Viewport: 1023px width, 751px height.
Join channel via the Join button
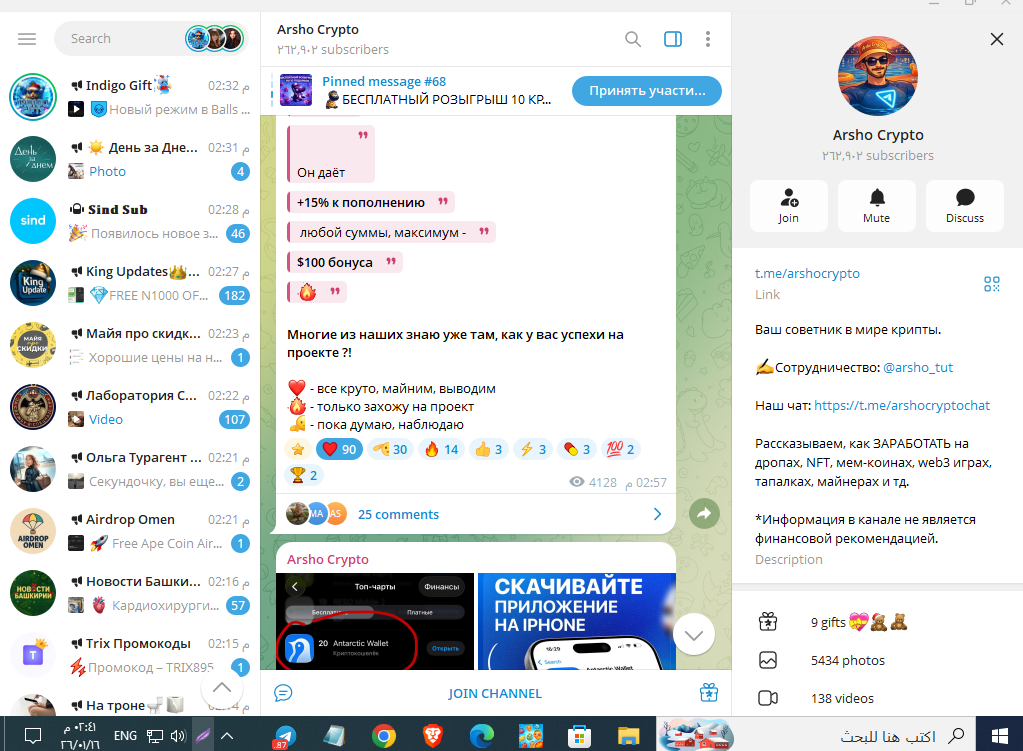click(789, 206)
